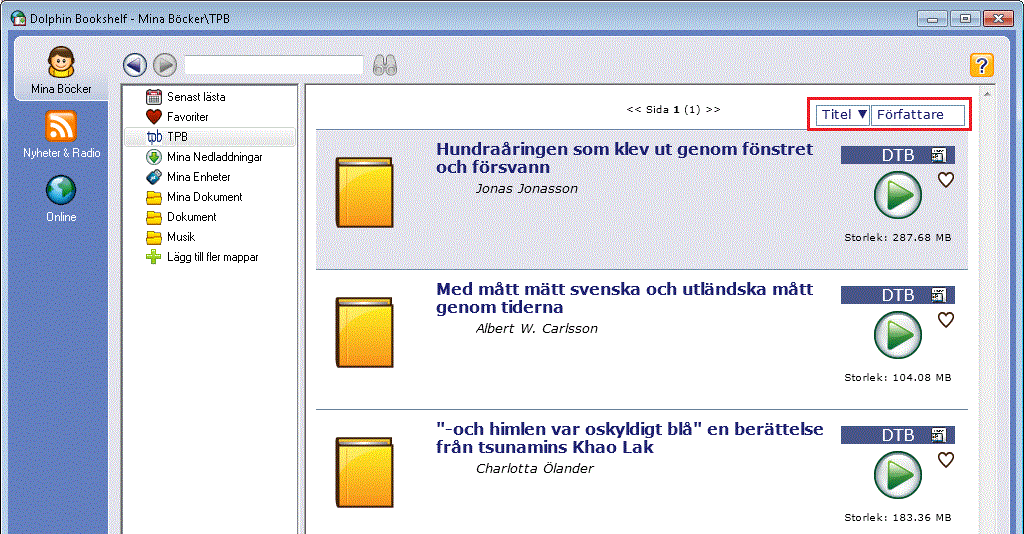Click author name Albert W. Carlsson
1024x534 pixels.
pyautogui.click(x=536, y=328)
